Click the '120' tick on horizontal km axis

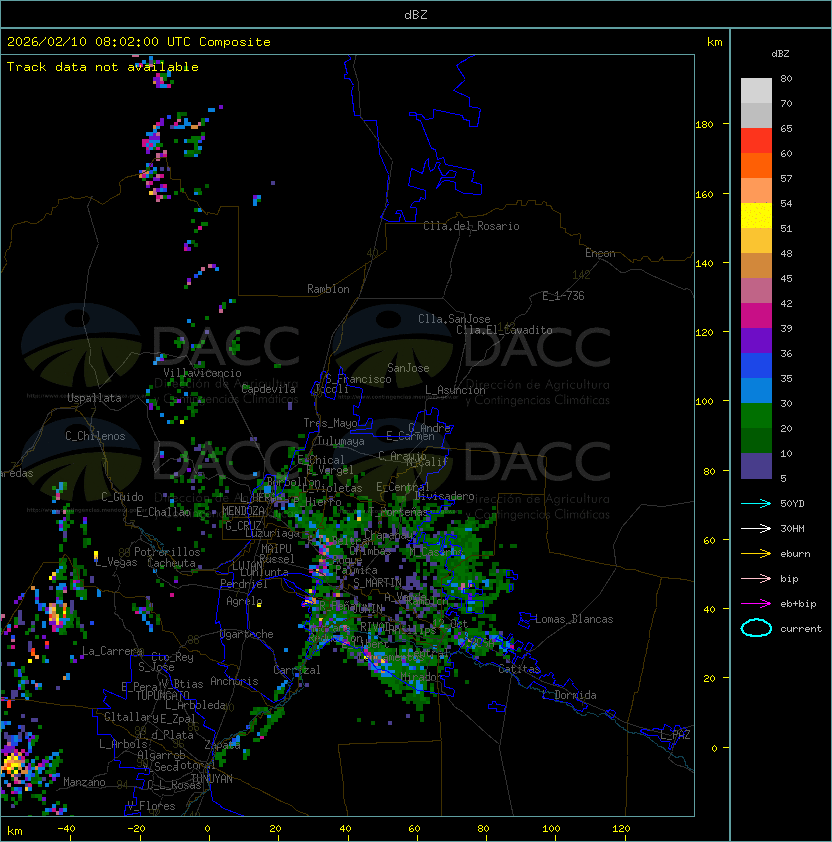[x=621, y=829]
